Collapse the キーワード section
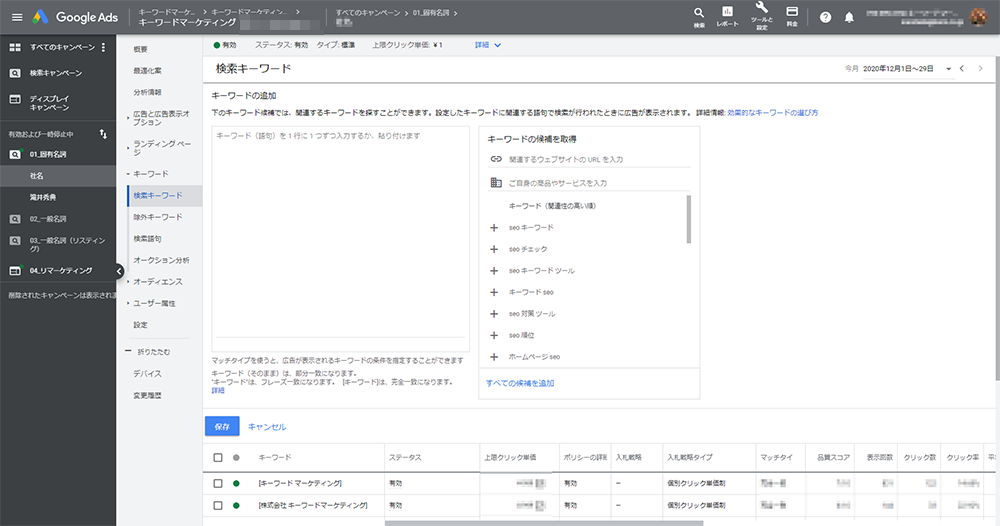1000x526 pixels. (148, 174)
